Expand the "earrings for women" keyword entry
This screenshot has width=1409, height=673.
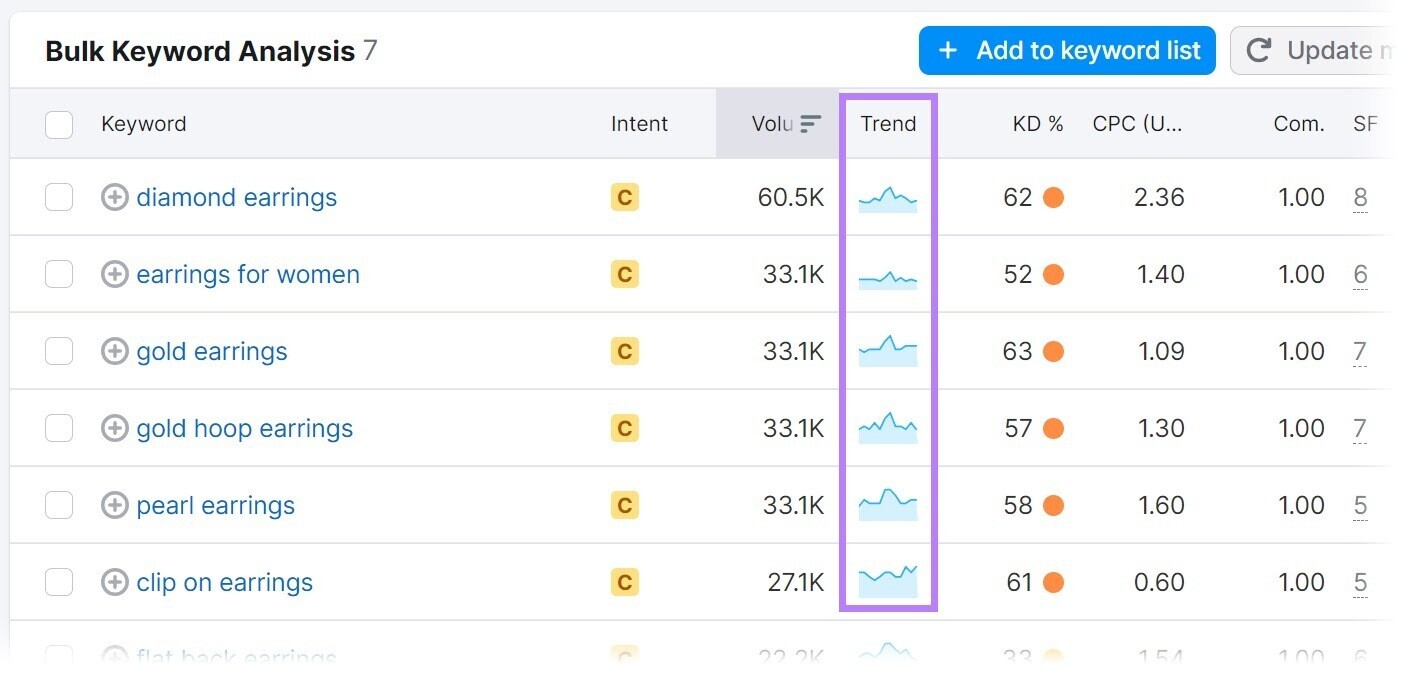coord(115,274)
